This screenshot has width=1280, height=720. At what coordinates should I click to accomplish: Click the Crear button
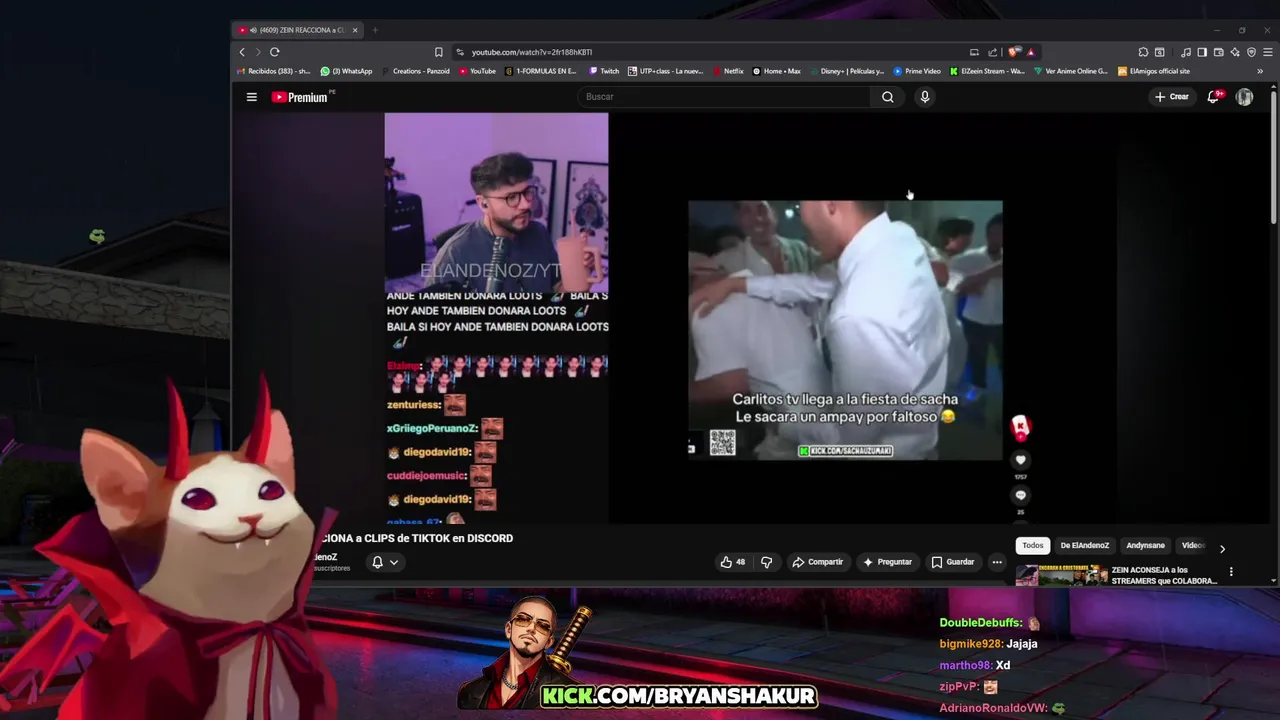[x=1172, y=97]
